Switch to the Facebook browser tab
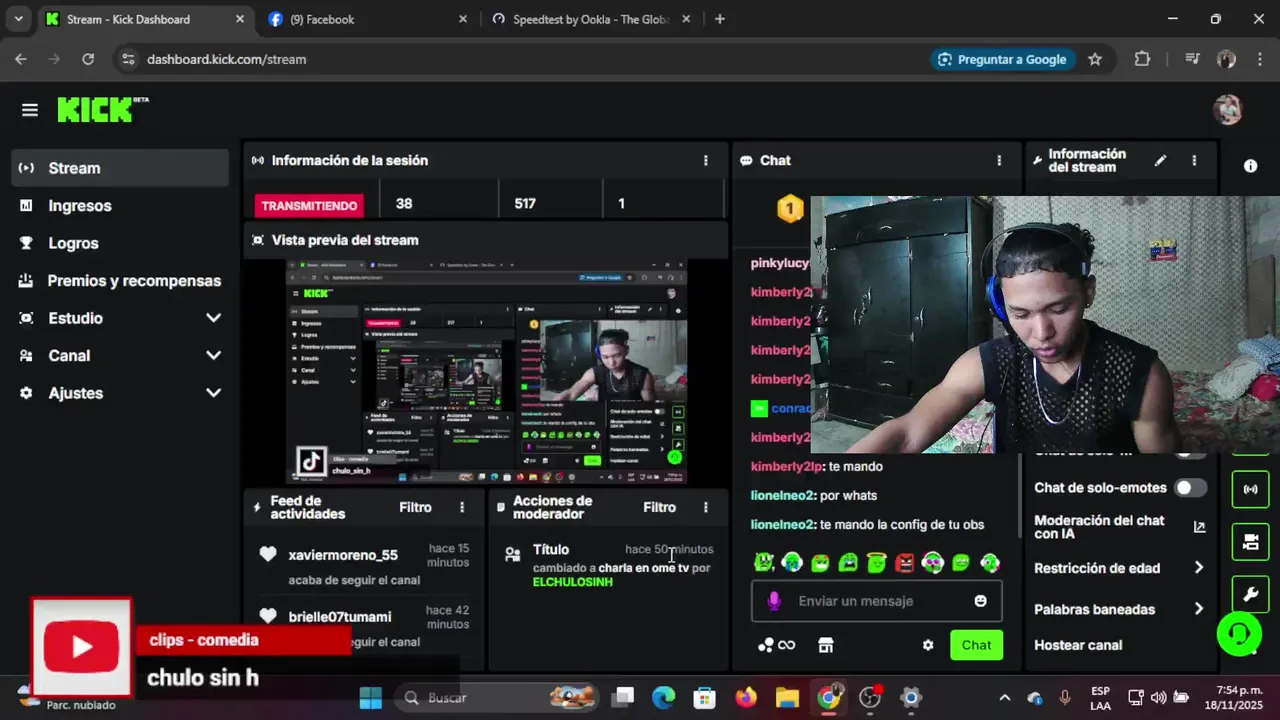The width and height of the screenshot is (1280, 720). point(366,19)
